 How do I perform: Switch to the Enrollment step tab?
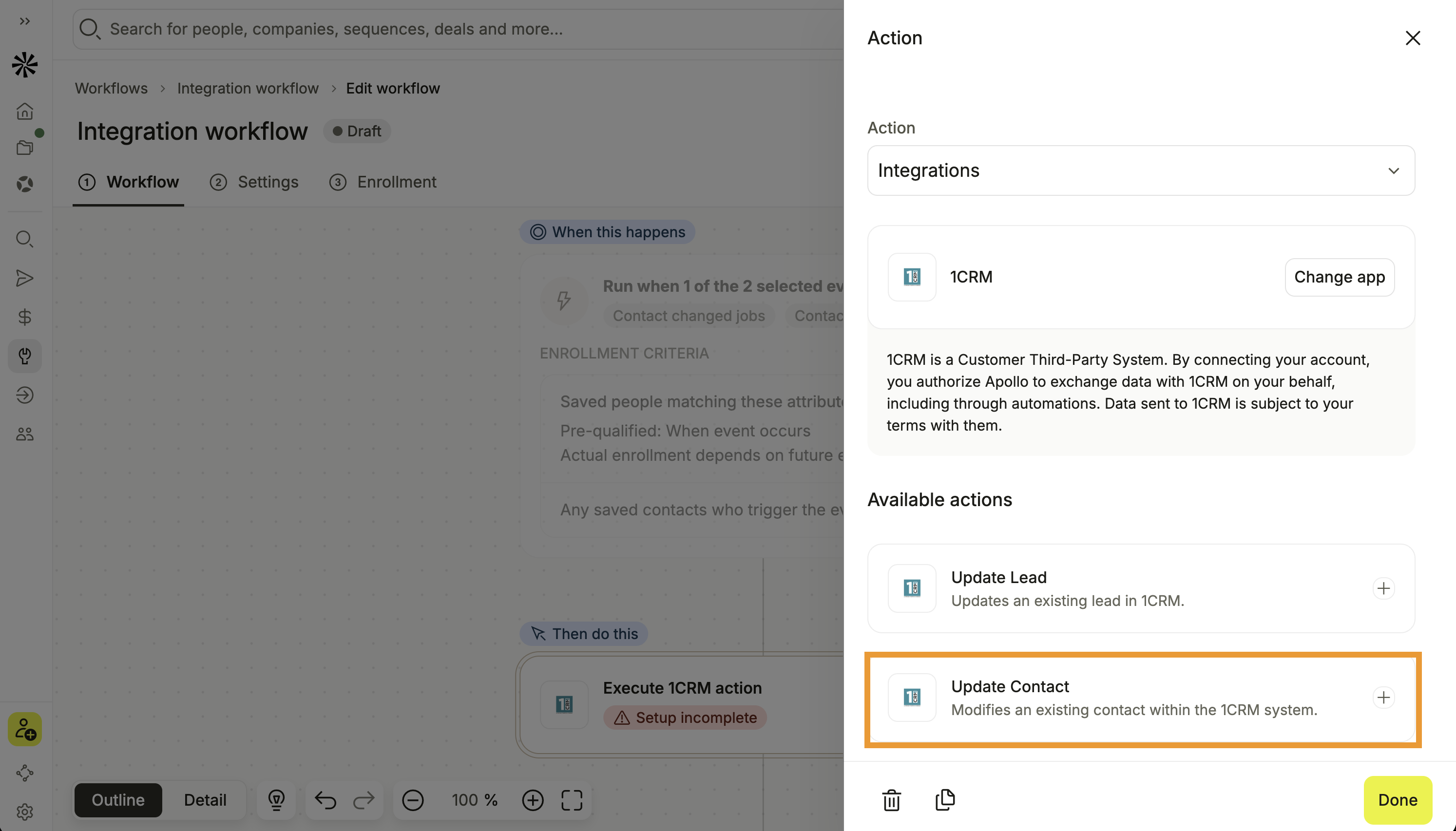[383, 182]
